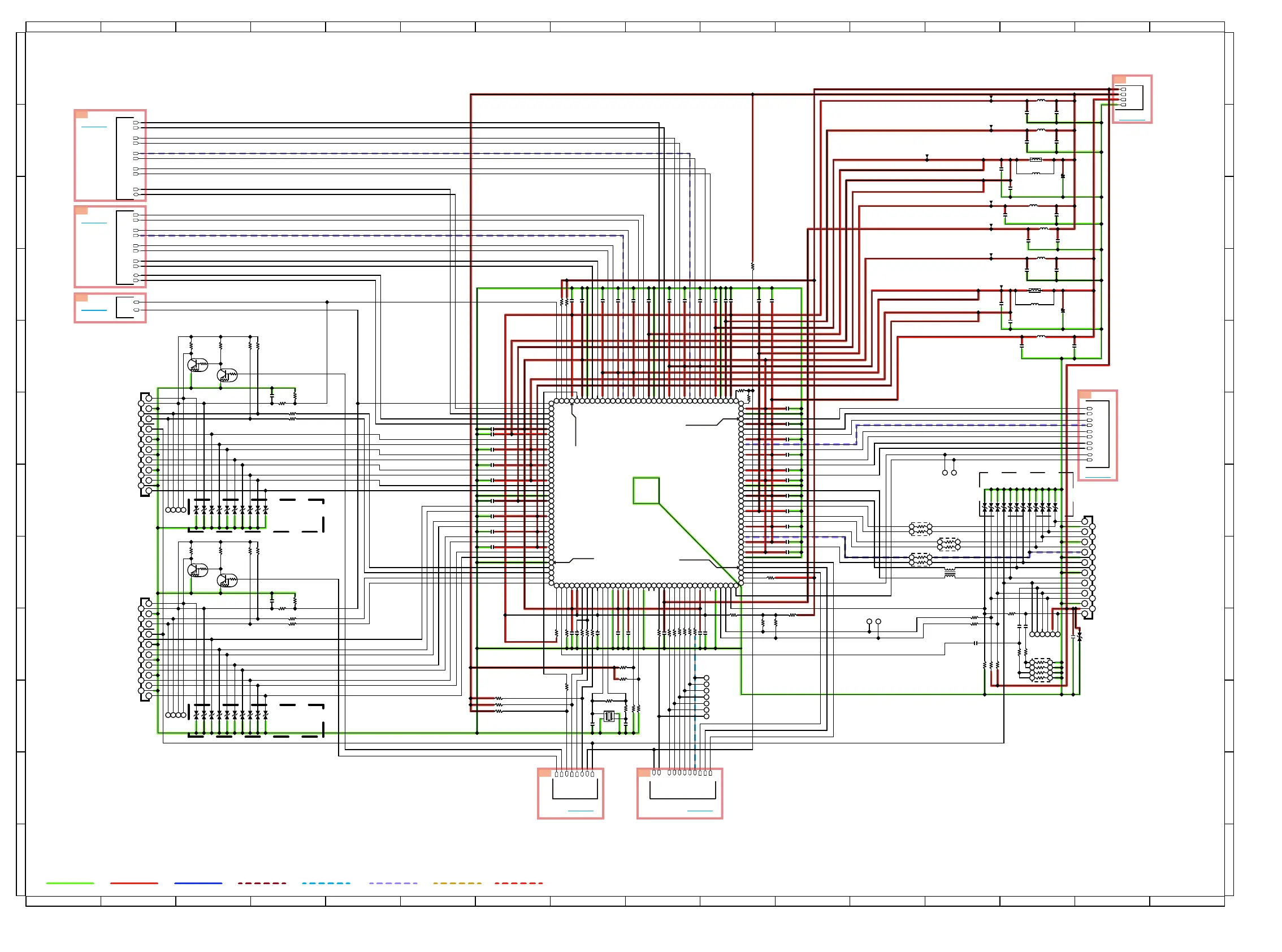Select the pink connector block in upper-right corner
Screen dimensions: 1282x952
point(1132,99)
